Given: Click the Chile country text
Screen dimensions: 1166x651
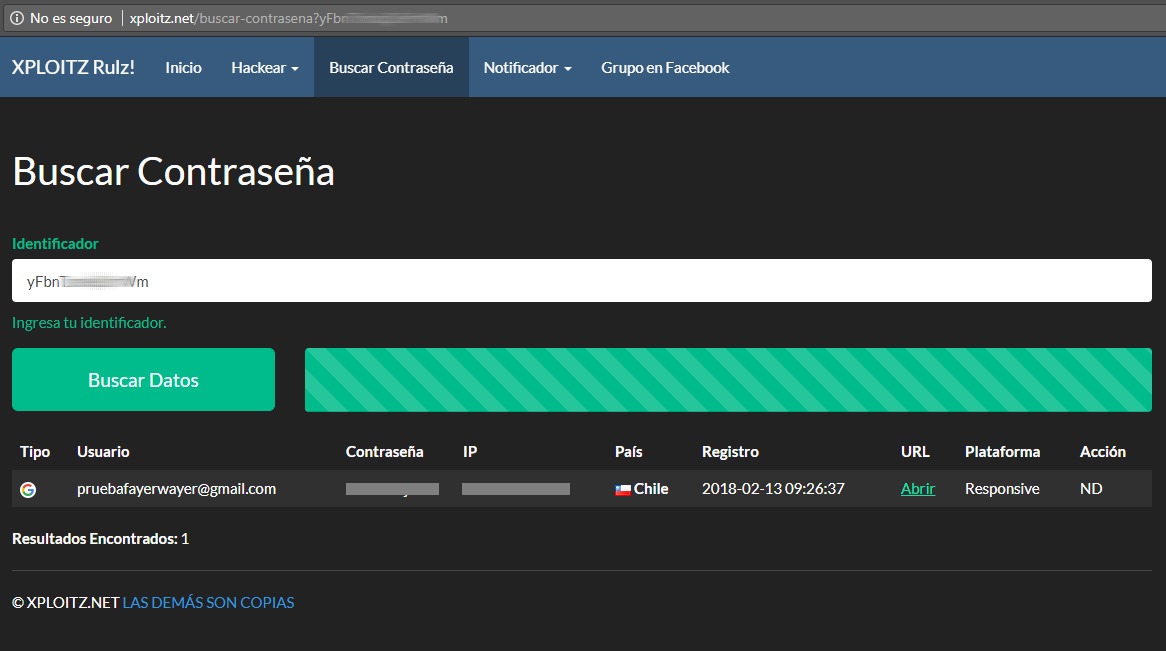Looking at the screenshot, I should [651, 489].
